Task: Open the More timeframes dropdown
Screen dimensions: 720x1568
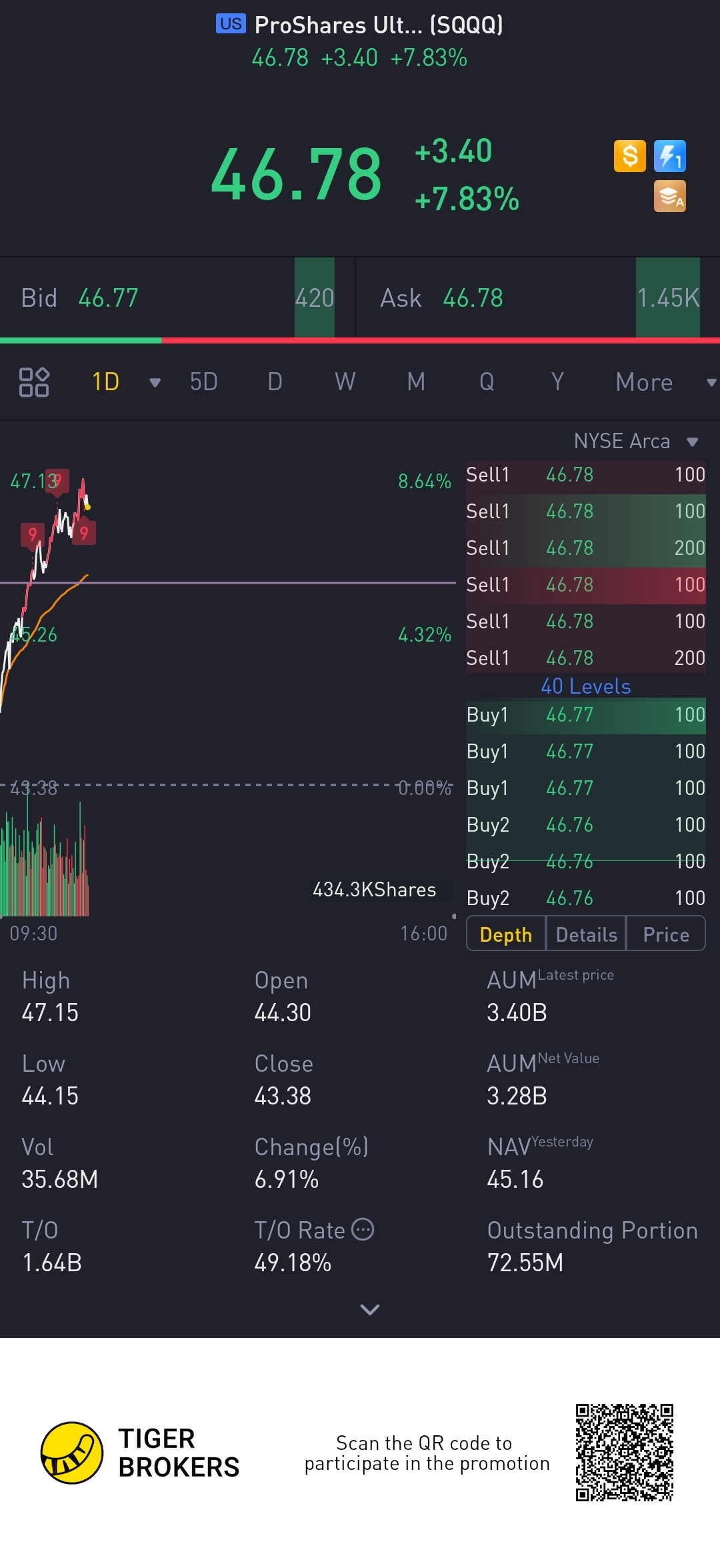Action: [x=665, y=382]
